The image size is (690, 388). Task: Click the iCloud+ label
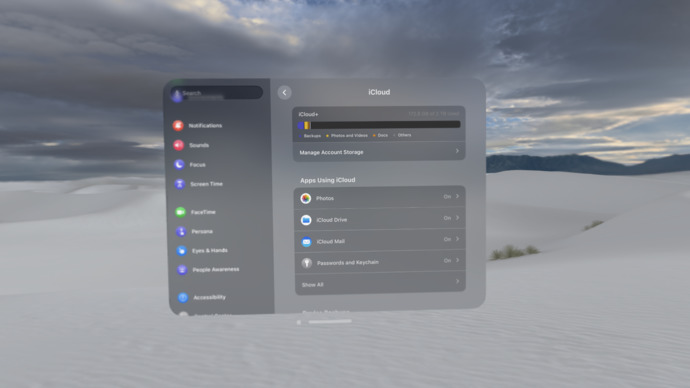[x=308, y=114]
